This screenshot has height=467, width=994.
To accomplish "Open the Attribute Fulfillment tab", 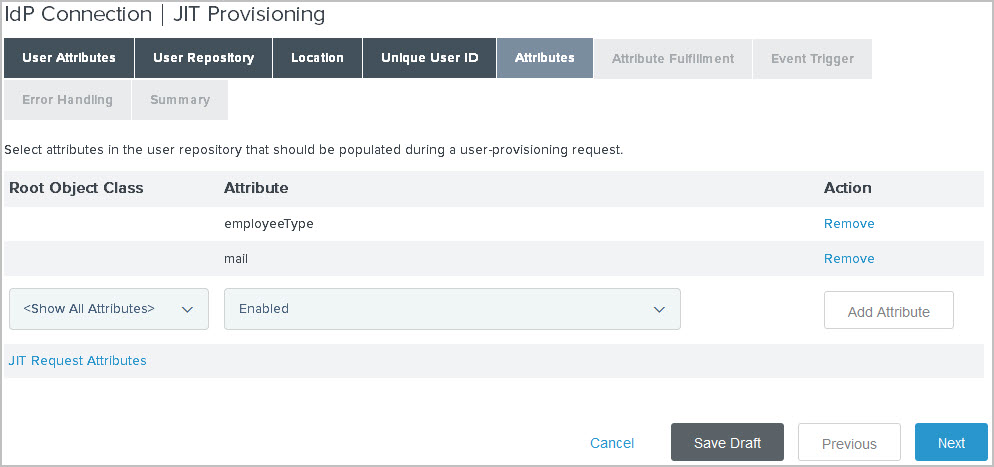I will (673, 58).
